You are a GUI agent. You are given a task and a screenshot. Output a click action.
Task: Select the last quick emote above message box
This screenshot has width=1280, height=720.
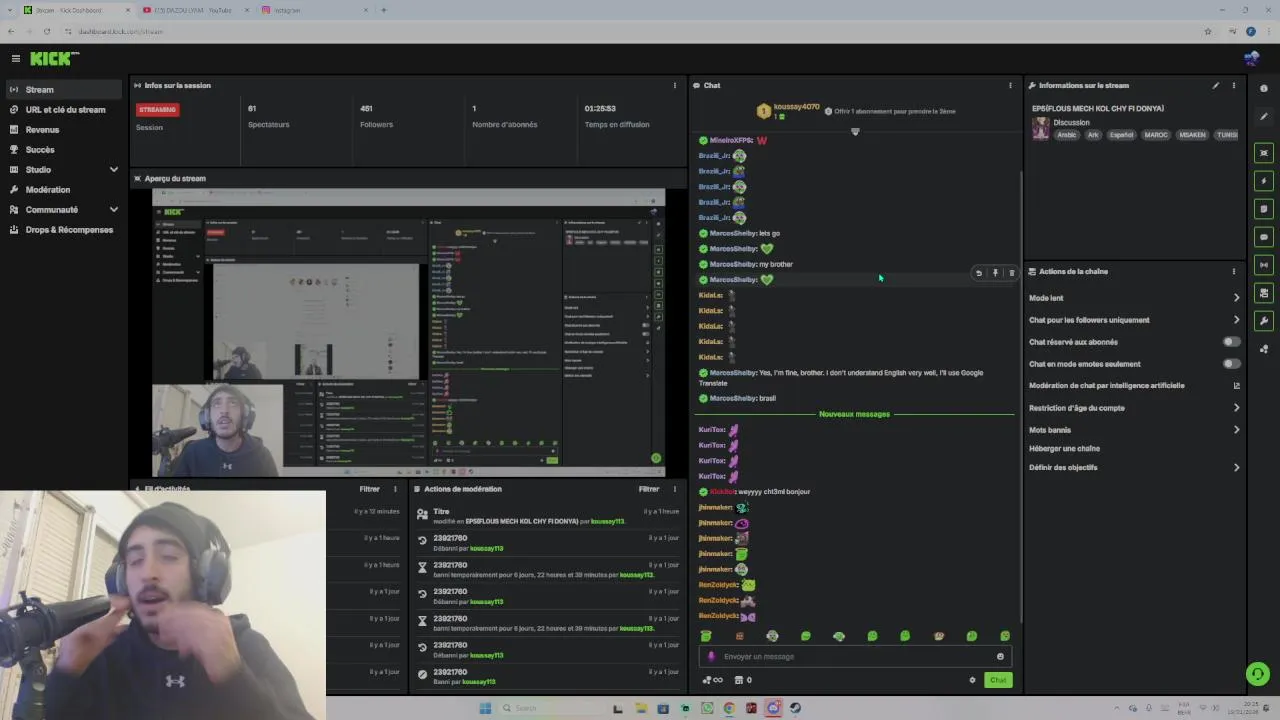pyautogui.click(x=1005, y=636)
